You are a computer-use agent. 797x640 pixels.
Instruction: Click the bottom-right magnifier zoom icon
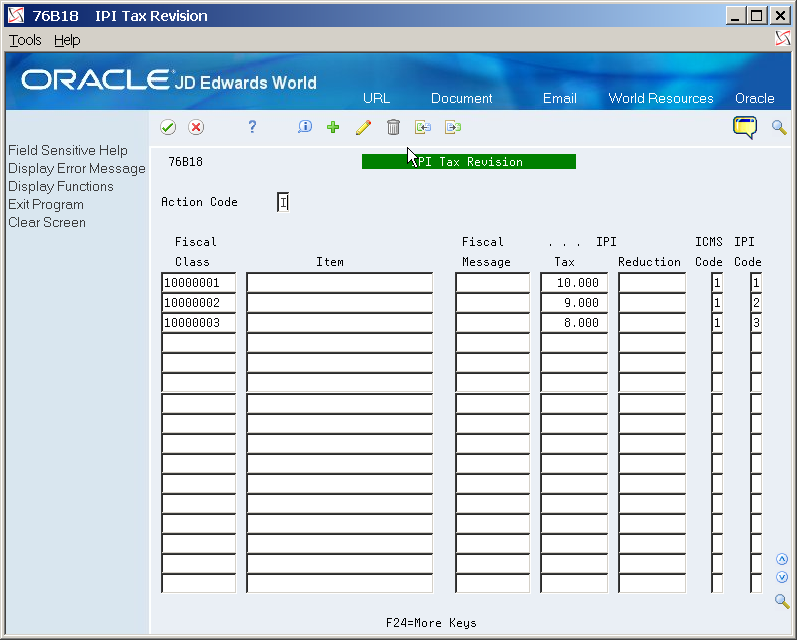click(782, 601)
